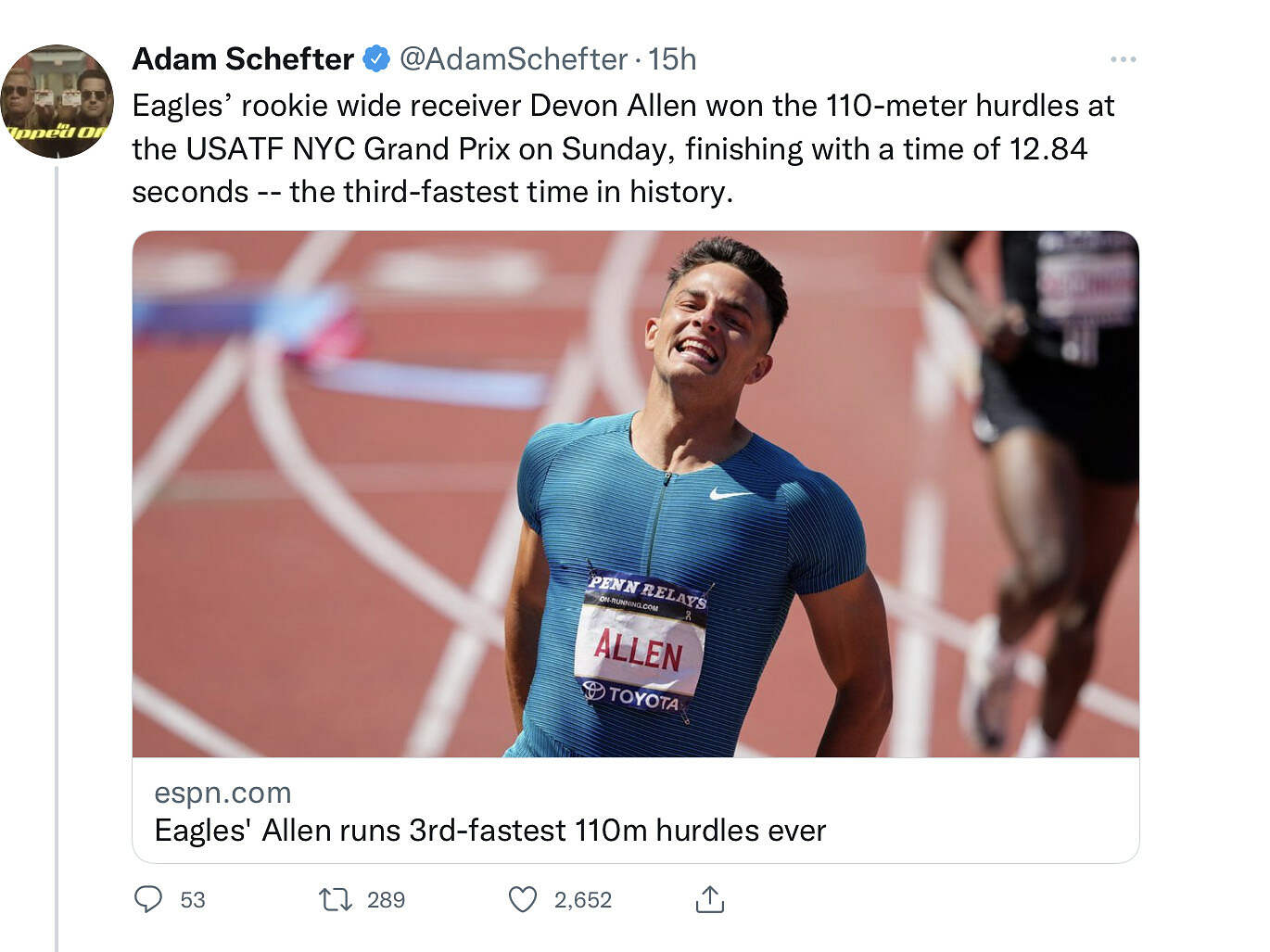This screenshot has height=952, width=1270.
Task: Click the espn.com domain label
Action: 222,793
